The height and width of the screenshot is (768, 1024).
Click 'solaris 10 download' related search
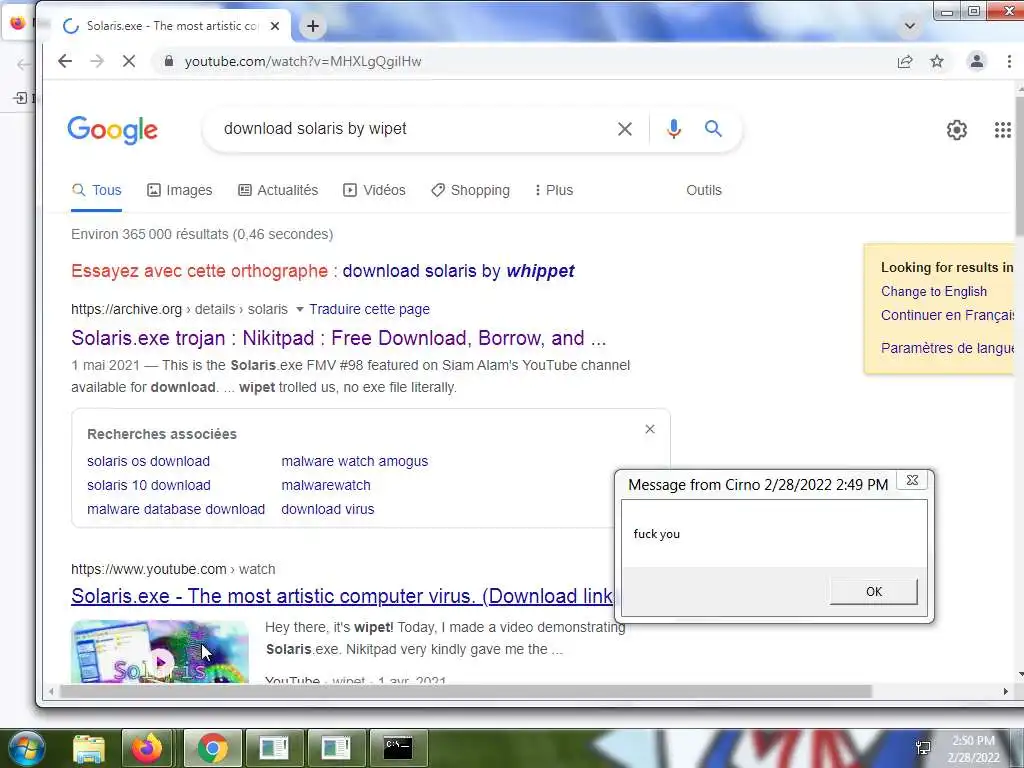coord(148,485)
